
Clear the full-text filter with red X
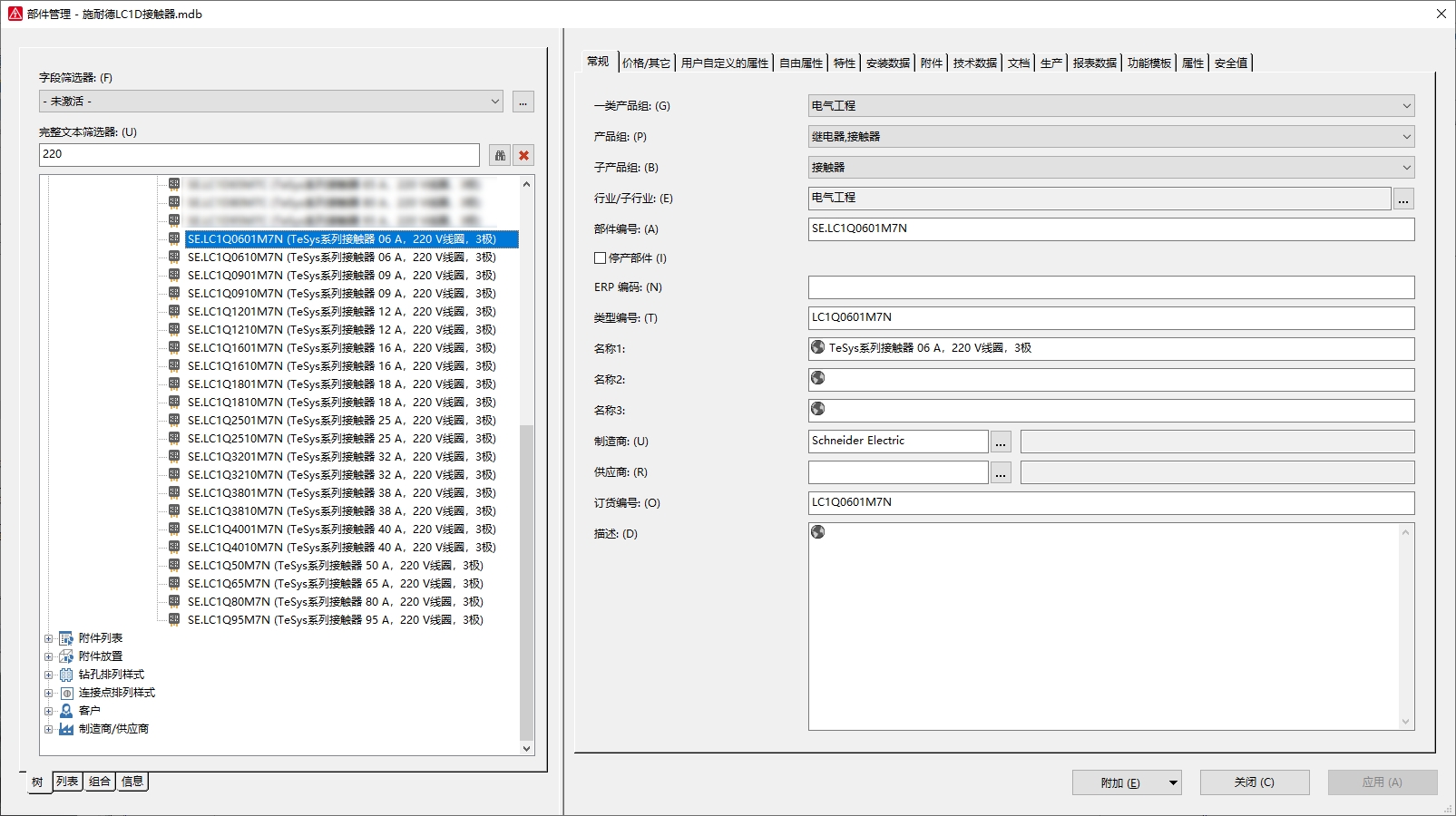click(523, 155)
